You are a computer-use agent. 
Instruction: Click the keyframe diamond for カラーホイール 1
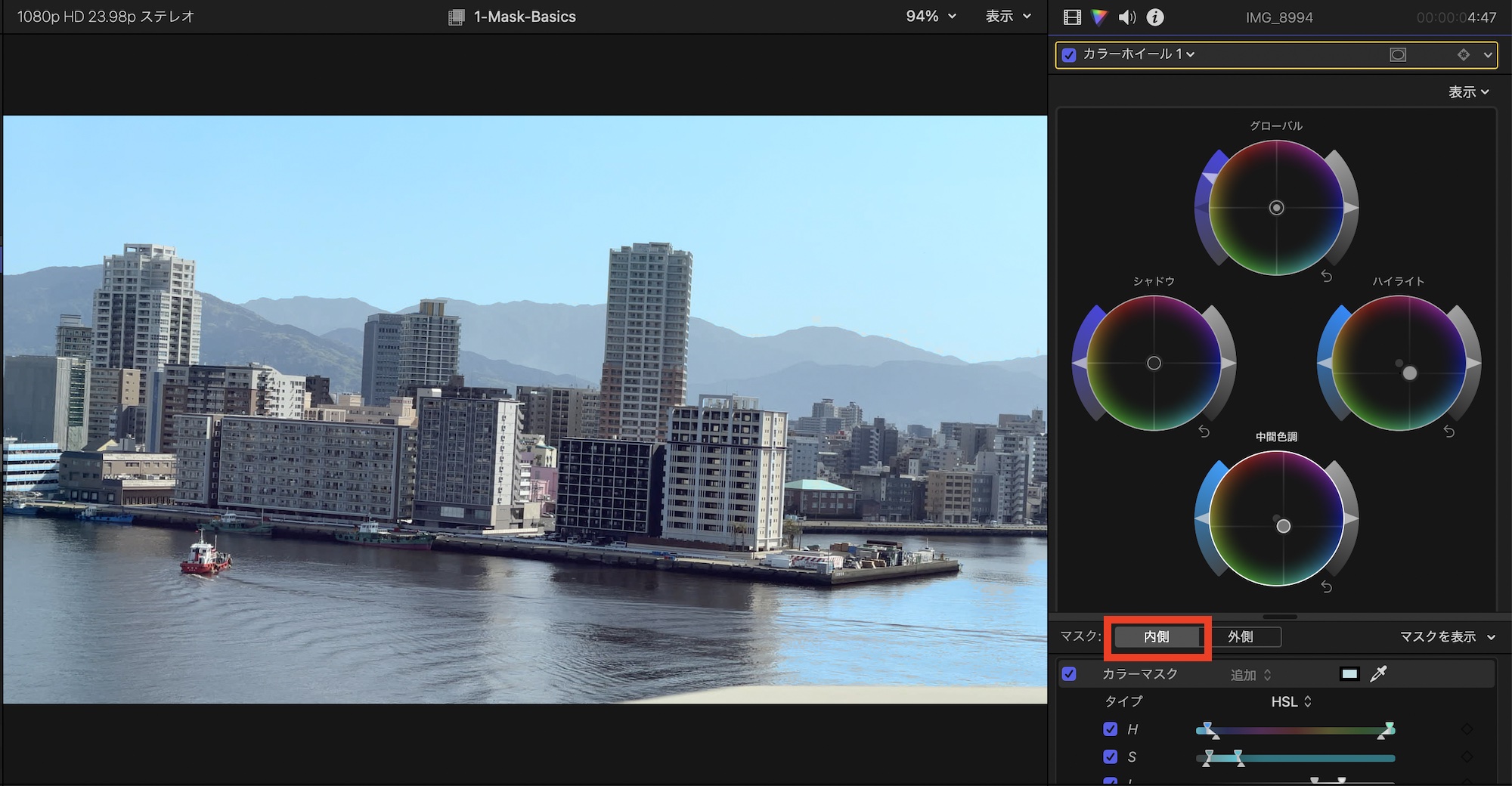coord(1463,54)
